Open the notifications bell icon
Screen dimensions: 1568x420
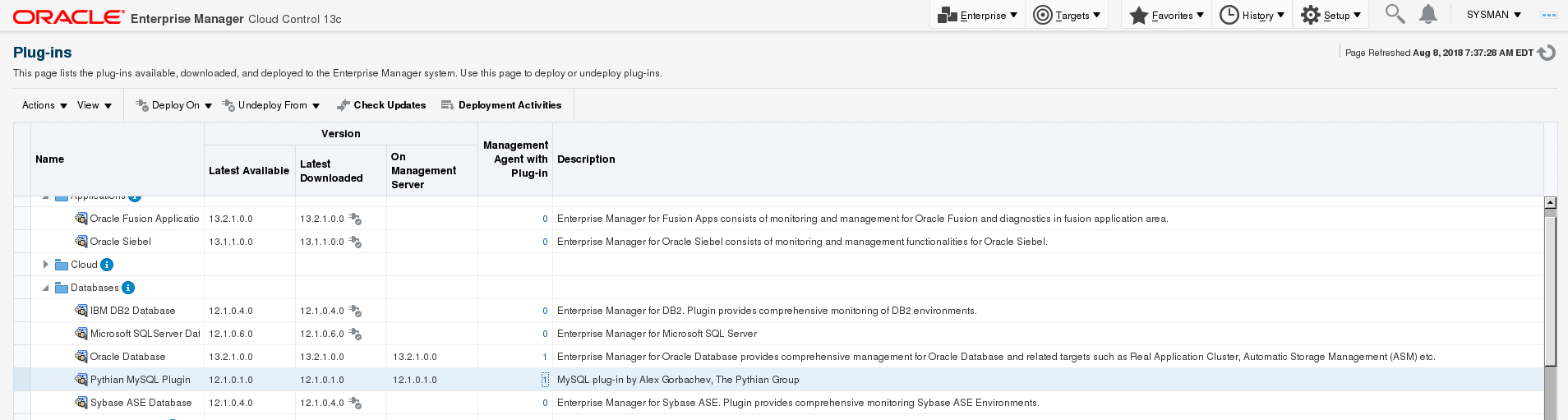(x=1428, y=14)
